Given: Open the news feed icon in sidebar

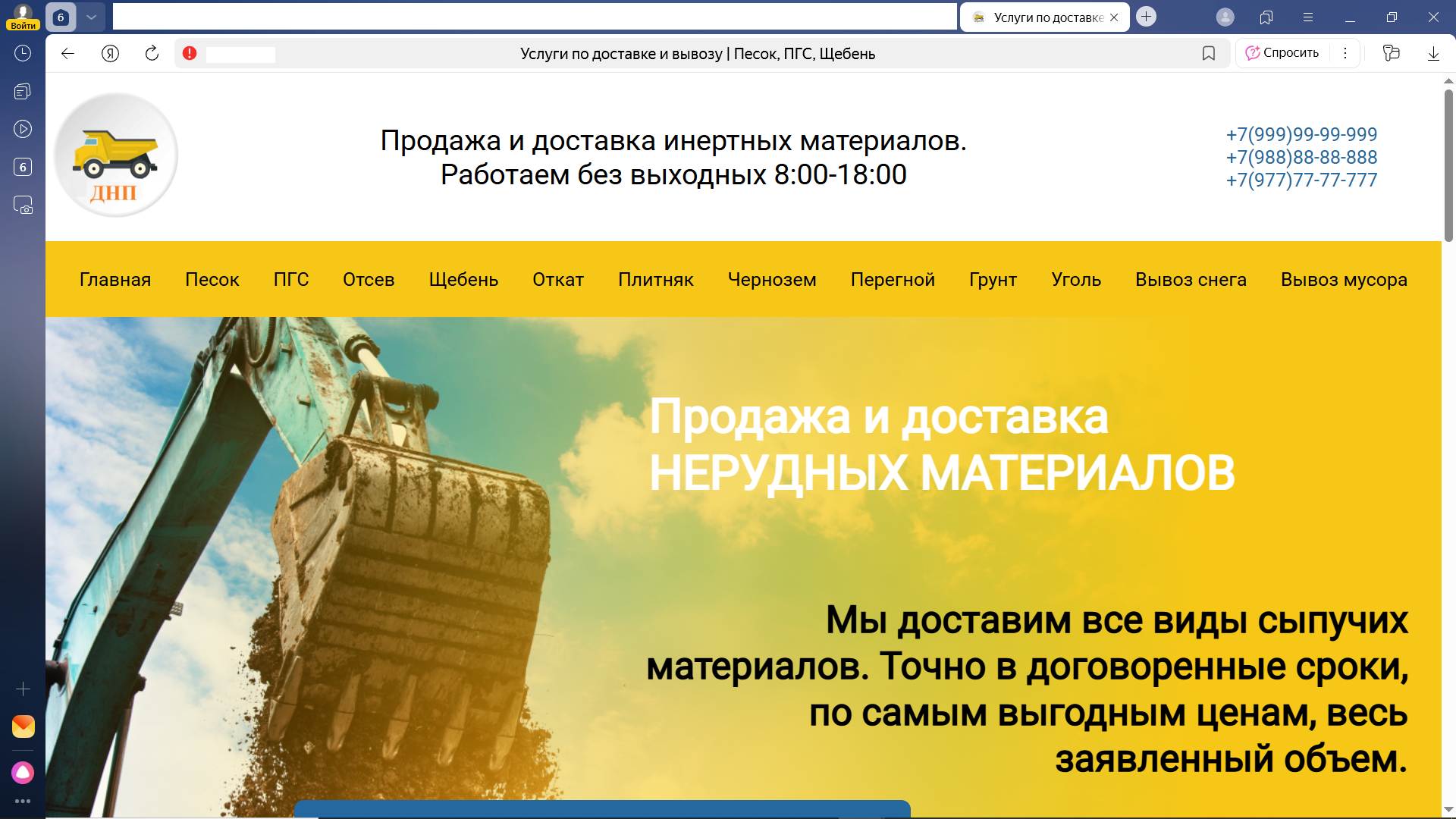Looking at the screenshot, I should pos(22,91).
